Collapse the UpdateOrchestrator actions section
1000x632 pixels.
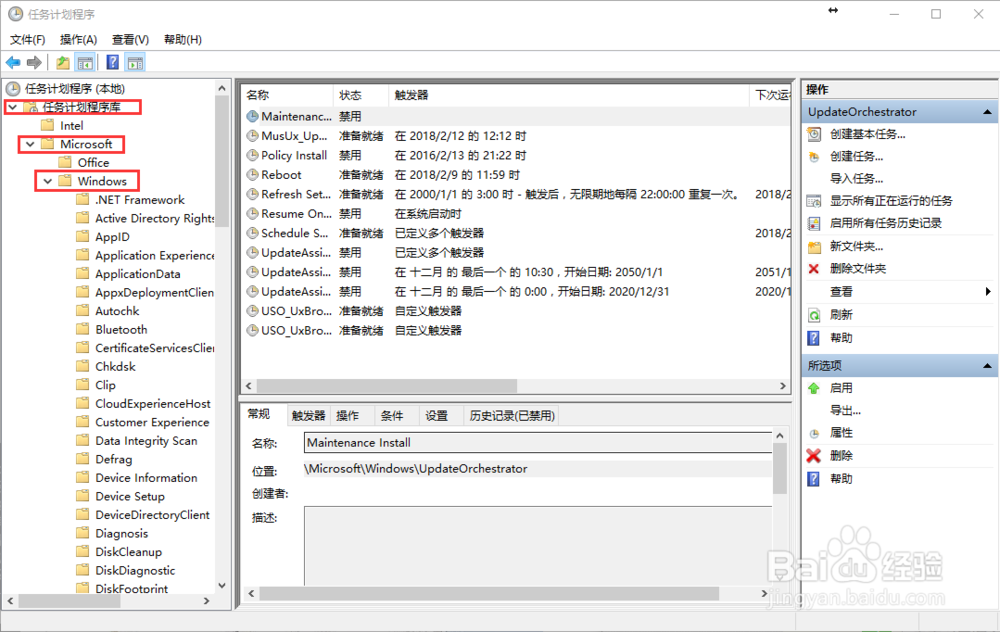(x=987, y=112)
